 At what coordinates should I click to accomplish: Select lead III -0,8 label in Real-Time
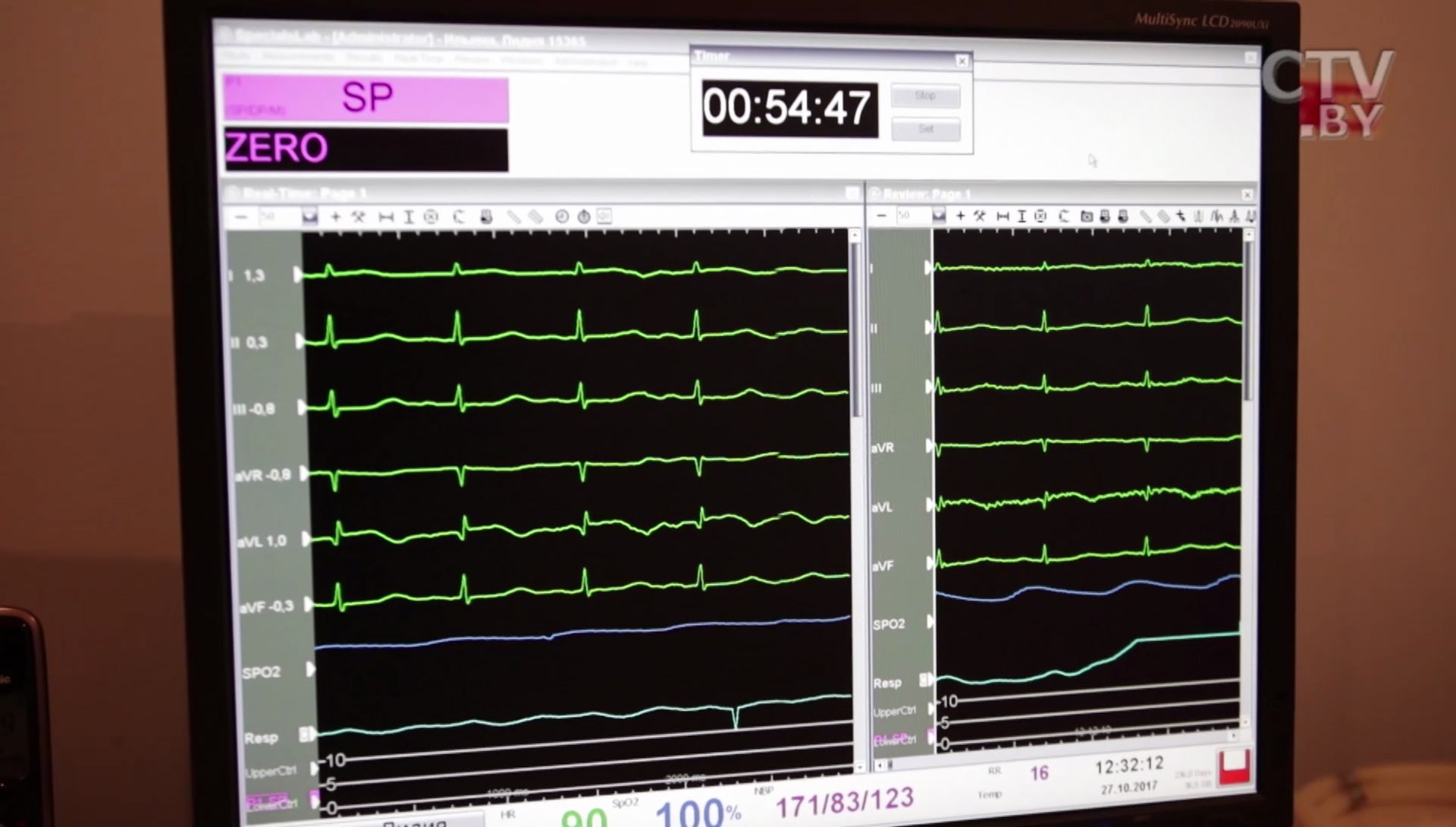253,409
